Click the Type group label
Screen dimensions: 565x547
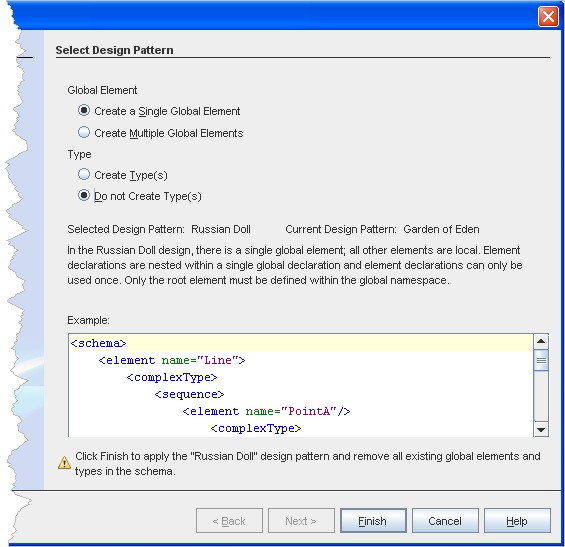(79, 154)
